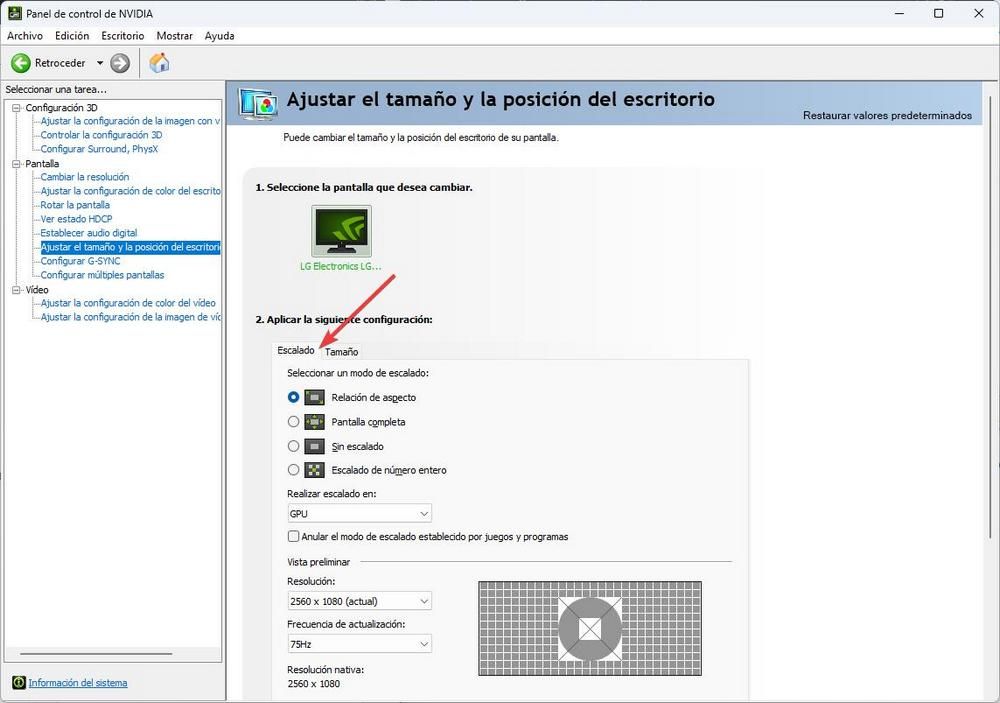Open Configurar G-SYNC
Image resolution: width=1000 pixels, height=703 pixels.
point(80,261)
